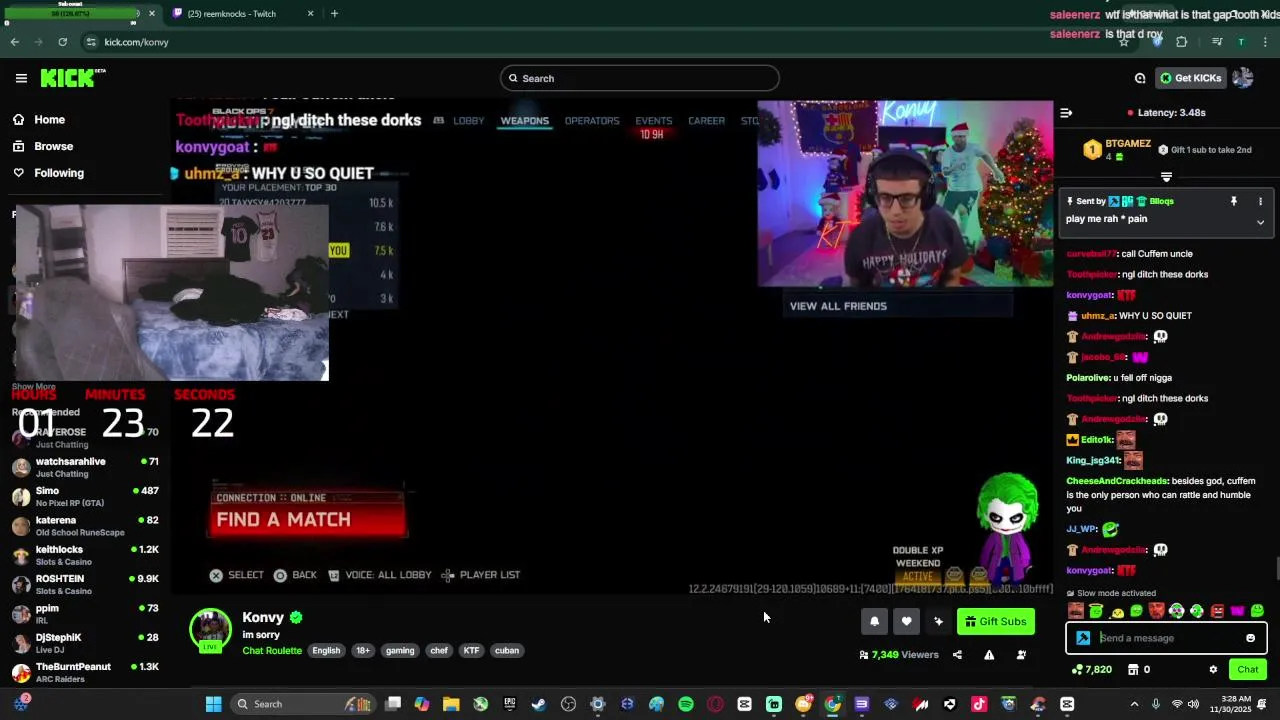1280x720 pixels.
Task: Reload the page
Action: 62,42
